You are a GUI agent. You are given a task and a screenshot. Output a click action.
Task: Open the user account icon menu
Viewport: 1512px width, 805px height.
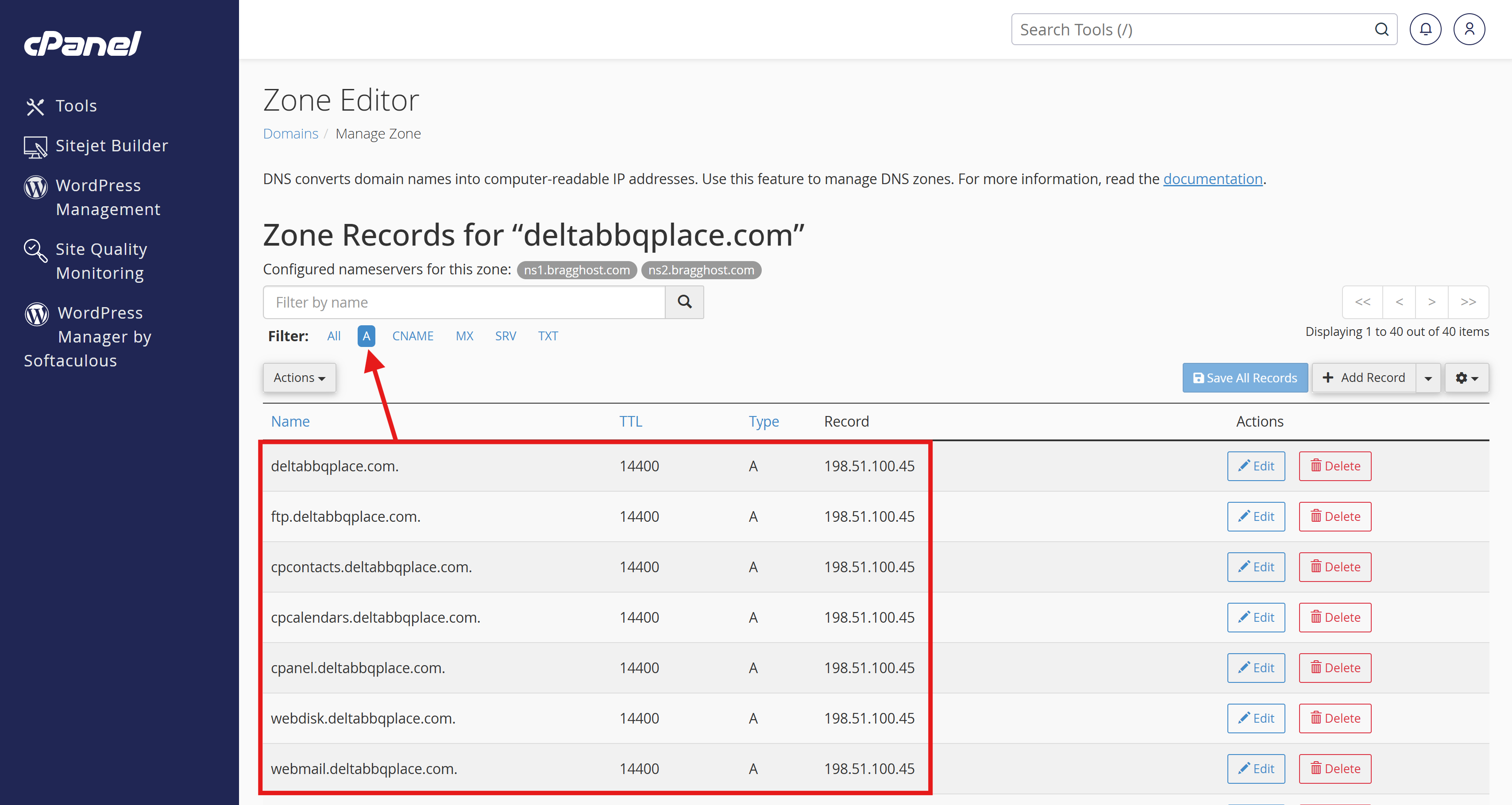click(1469, 29)
